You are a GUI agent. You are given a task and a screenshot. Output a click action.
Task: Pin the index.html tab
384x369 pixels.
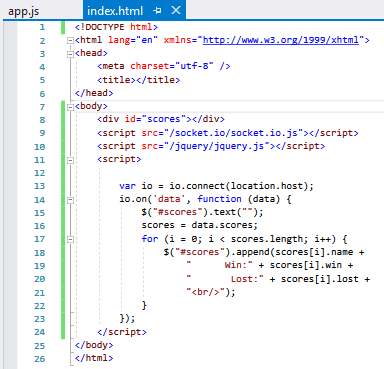(157, 11)
